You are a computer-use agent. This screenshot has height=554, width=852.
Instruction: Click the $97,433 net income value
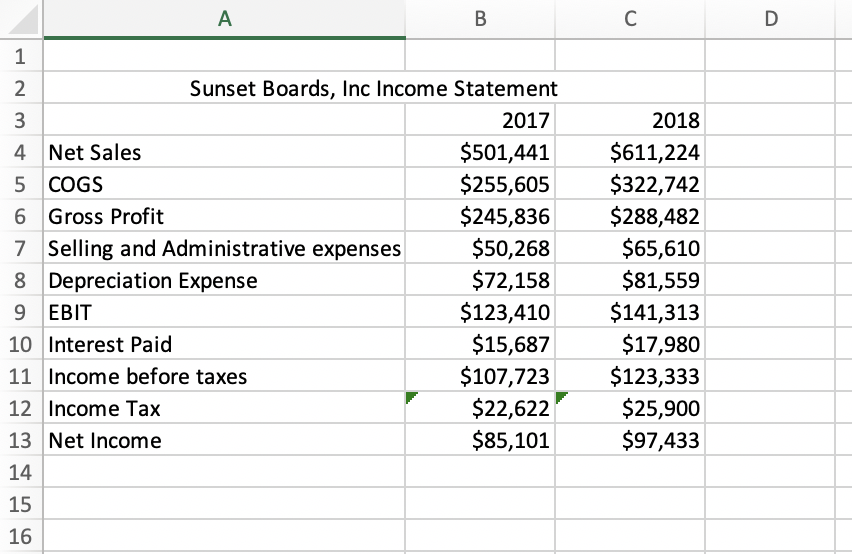[x=630, y=440]
